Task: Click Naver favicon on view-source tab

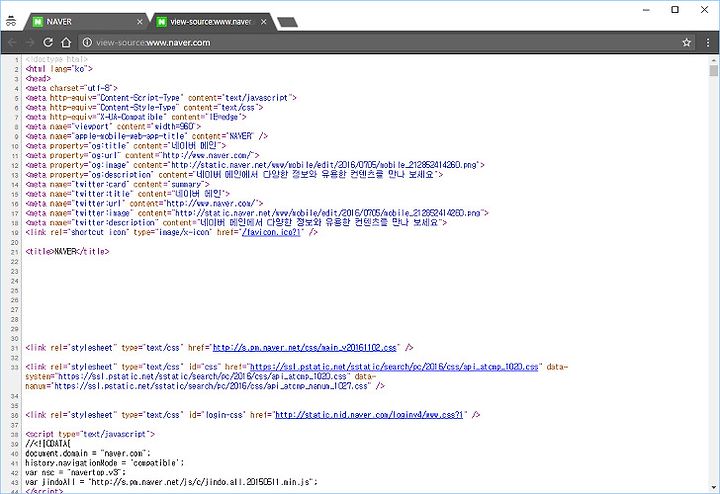Action: pyautogui.click(x=161, y=22)
